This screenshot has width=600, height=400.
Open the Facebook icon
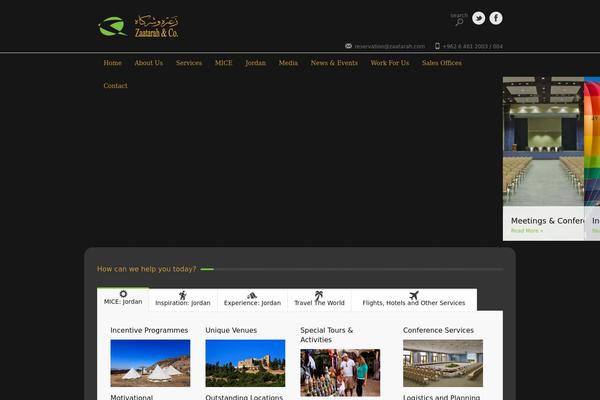pos(496,18)
